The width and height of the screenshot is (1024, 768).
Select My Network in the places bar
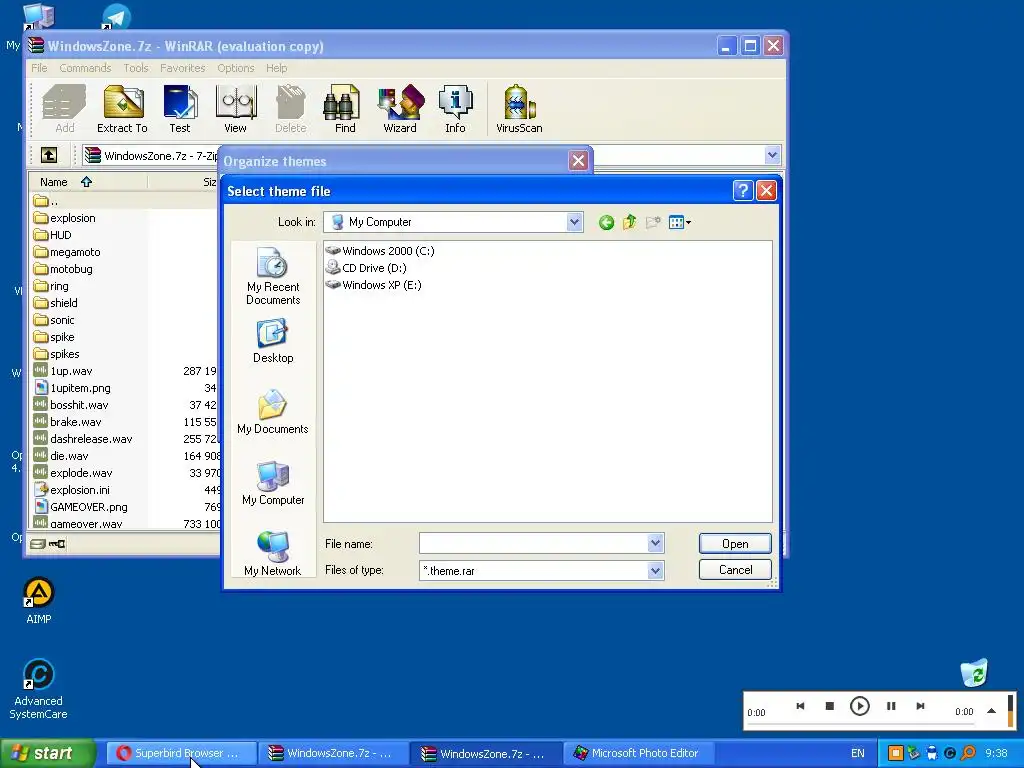(273, 554)
